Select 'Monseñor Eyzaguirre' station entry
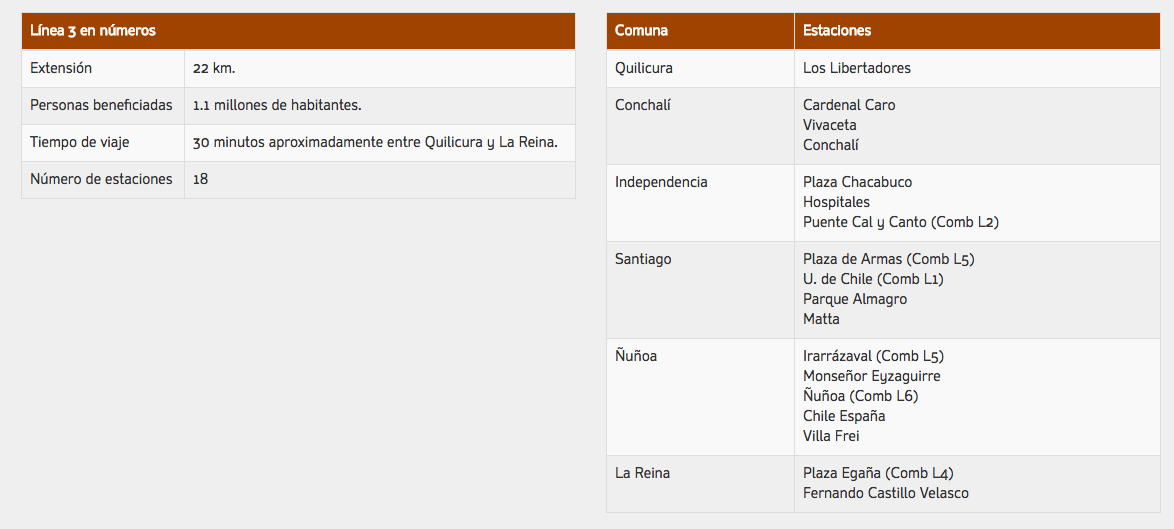The image size is (1174, 529). coord(871,376)
